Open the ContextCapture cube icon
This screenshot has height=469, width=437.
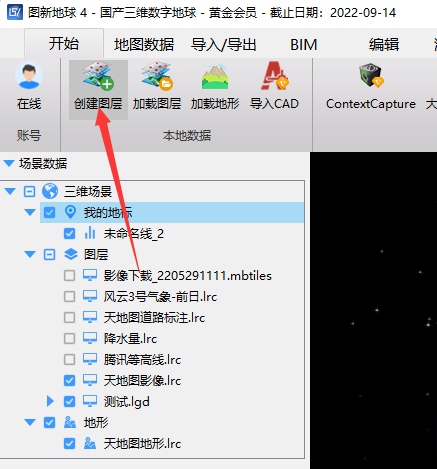pos(371,76)
